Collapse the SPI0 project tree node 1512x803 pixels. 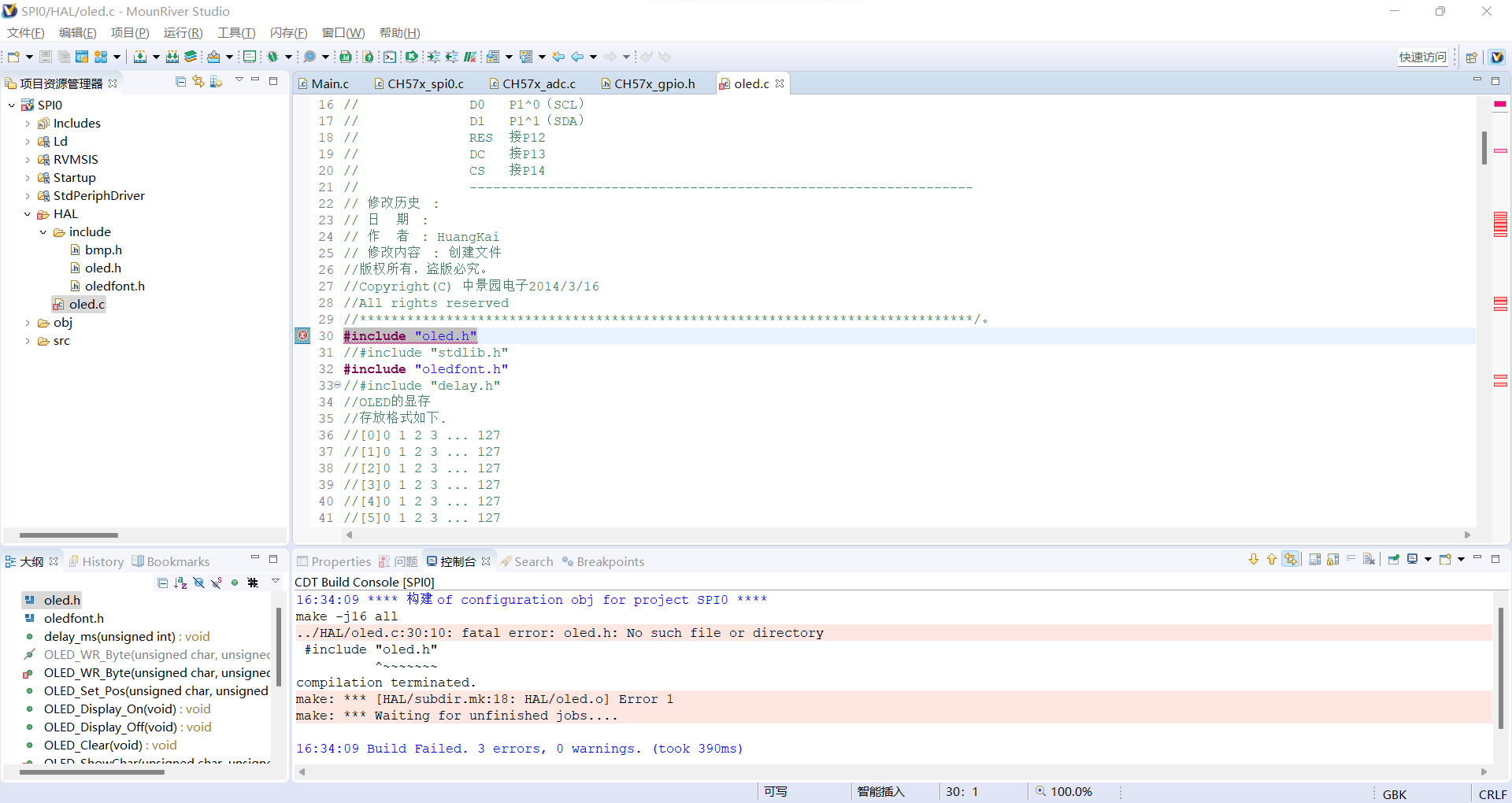(x=11, y=105)
